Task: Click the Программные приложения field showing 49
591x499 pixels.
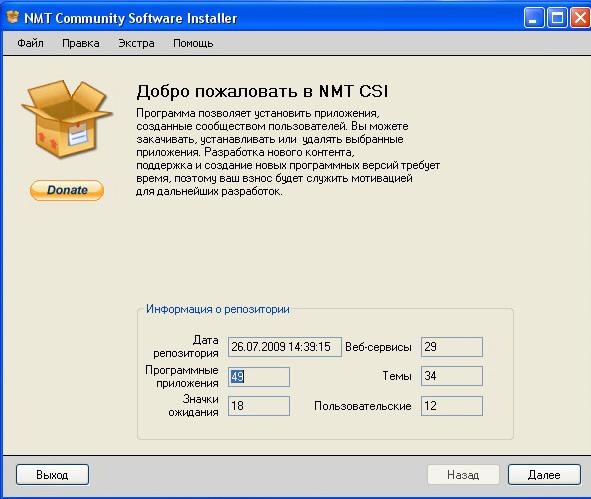Action: pos(259,377)
